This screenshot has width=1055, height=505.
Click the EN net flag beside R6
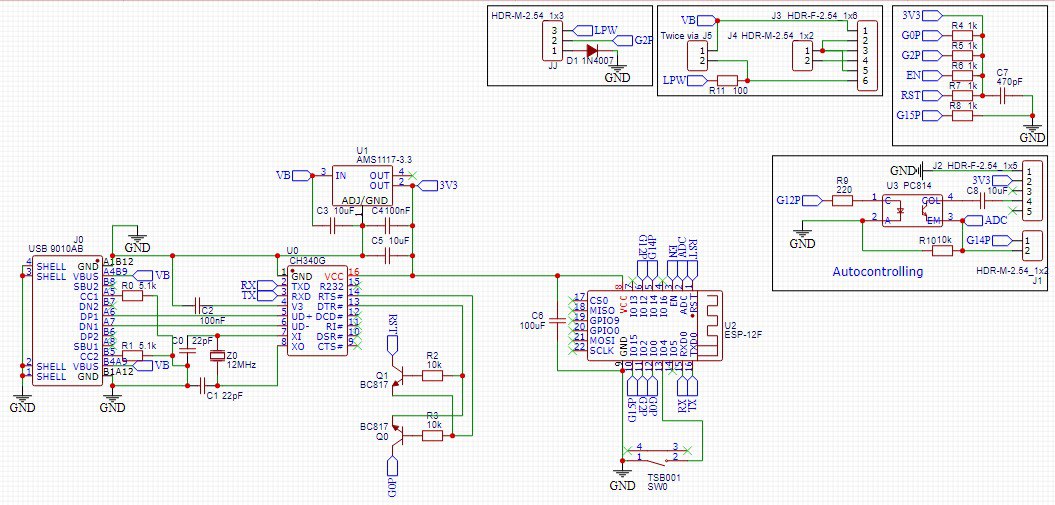[922, 75]
